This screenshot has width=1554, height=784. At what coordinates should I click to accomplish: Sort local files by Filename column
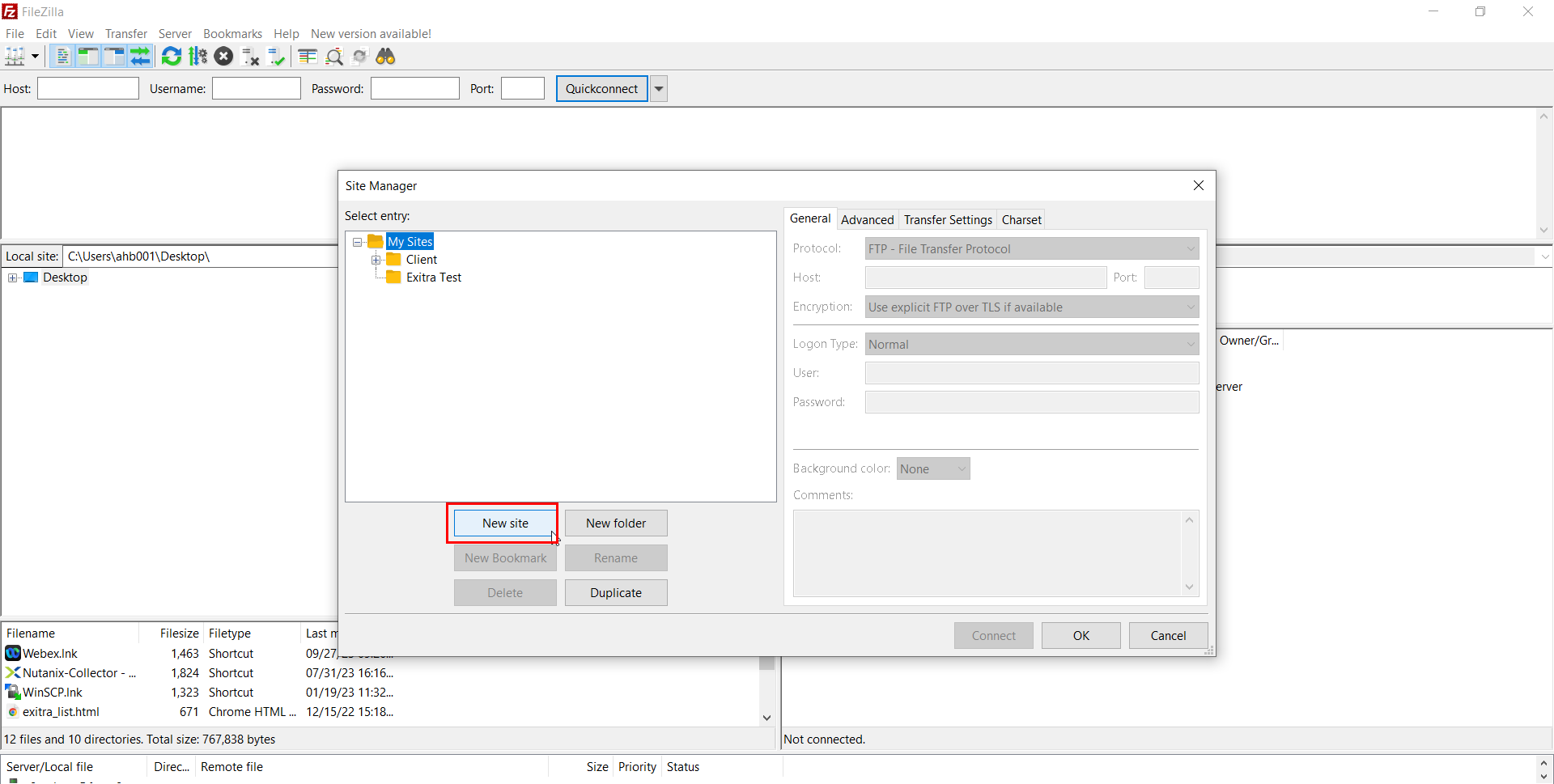[70, 634]
